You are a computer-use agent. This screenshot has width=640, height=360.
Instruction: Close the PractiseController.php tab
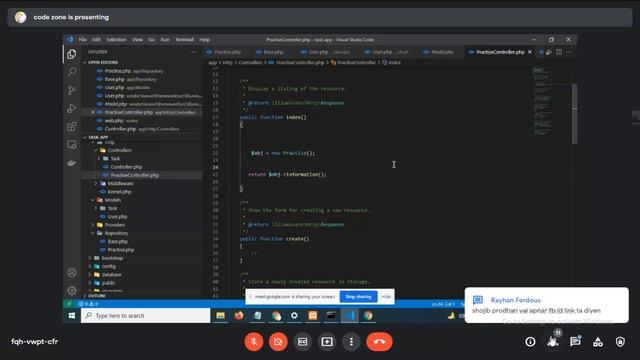530,52
